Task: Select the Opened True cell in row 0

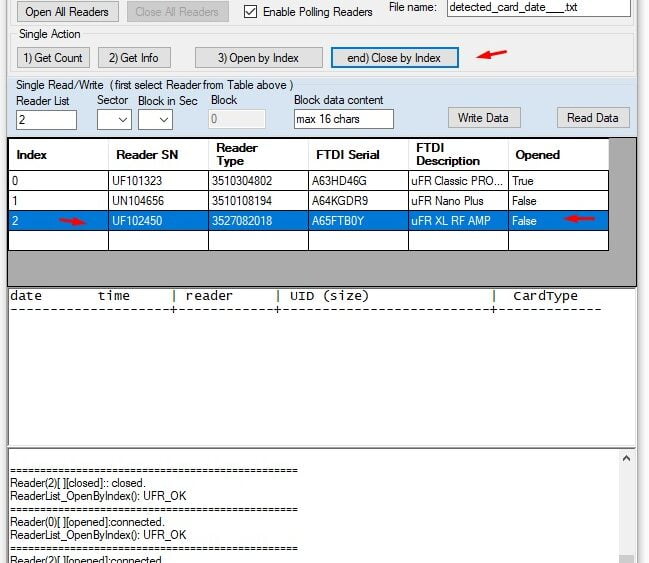Action: [558, 180]
